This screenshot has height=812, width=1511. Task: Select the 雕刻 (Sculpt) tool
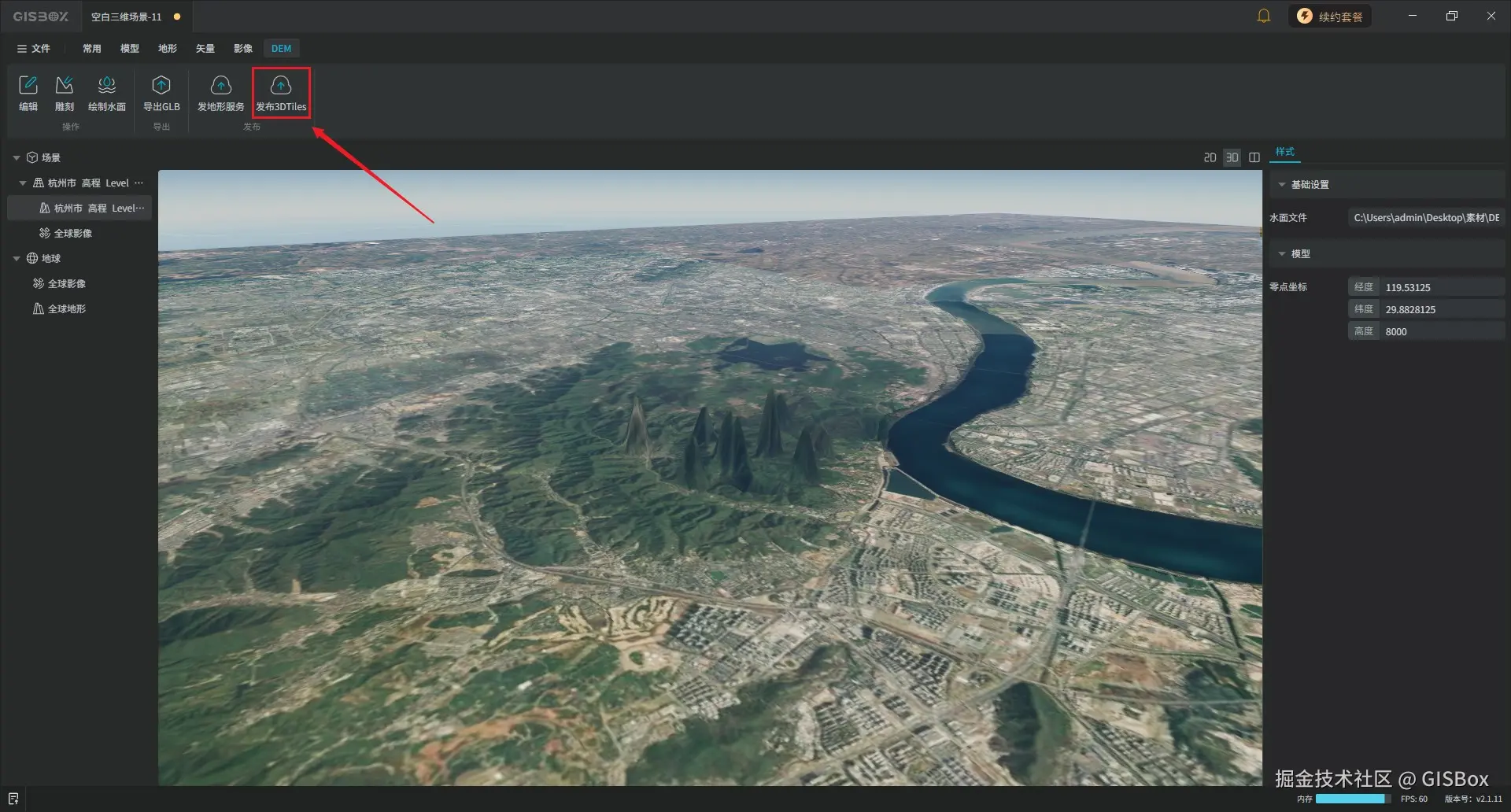(x=65, y=94)
